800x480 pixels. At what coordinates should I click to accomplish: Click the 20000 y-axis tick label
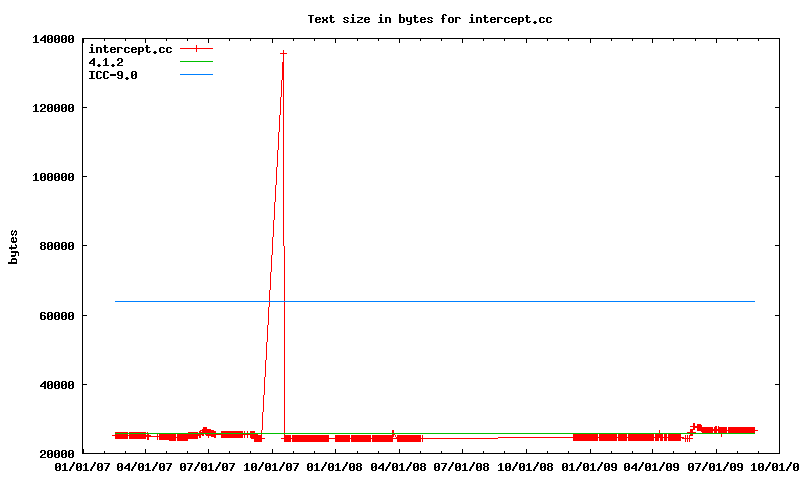click(58, 453)
